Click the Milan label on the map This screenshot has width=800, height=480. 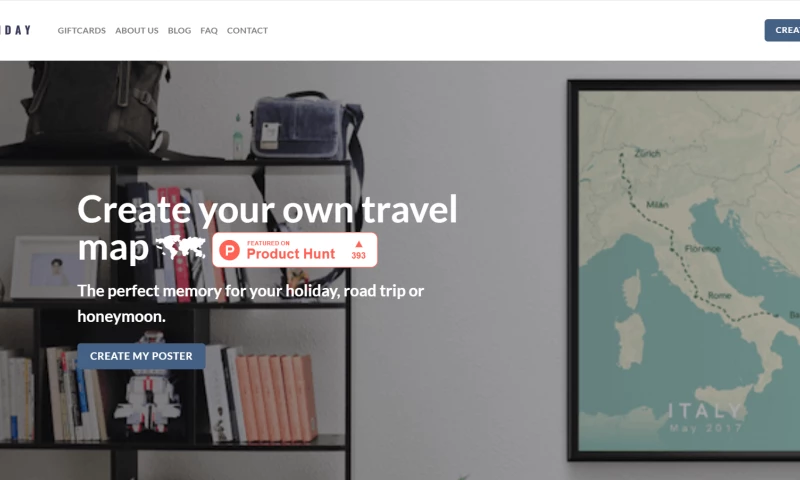coord(657,205)
